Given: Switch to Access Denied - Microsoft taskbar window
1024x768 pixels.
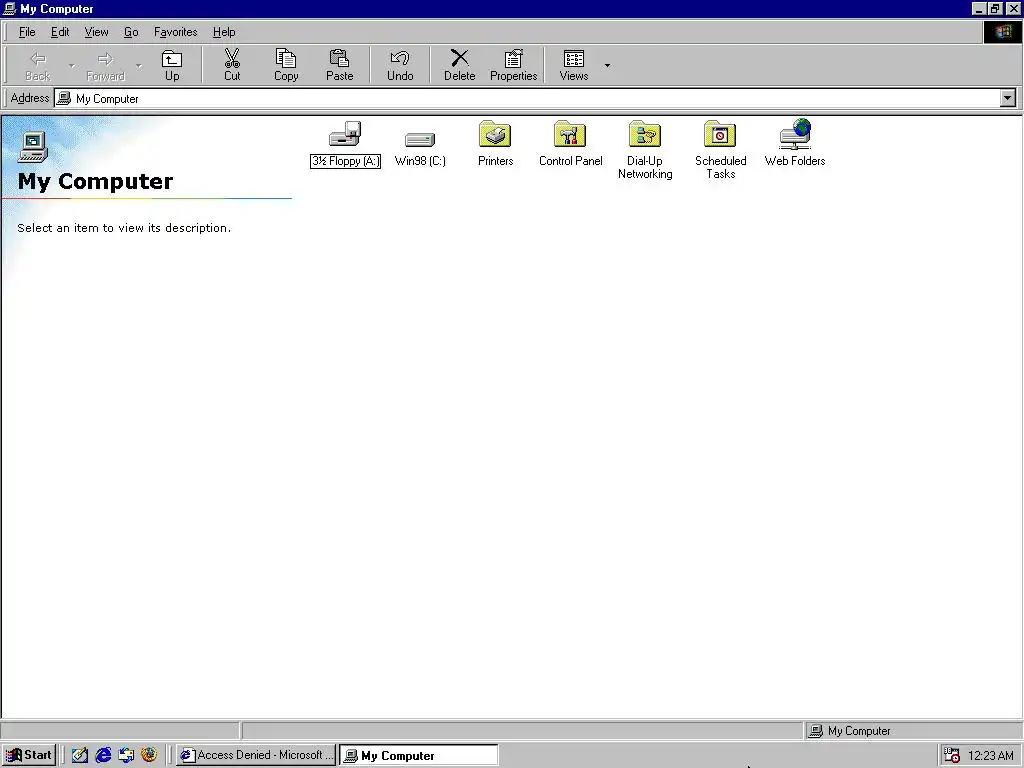Looking at the screenshot, I should tap(256, 755).
